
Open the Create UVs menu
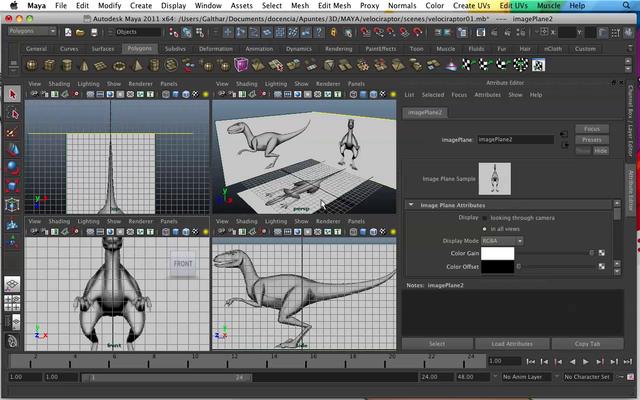(x=471, y=6)
